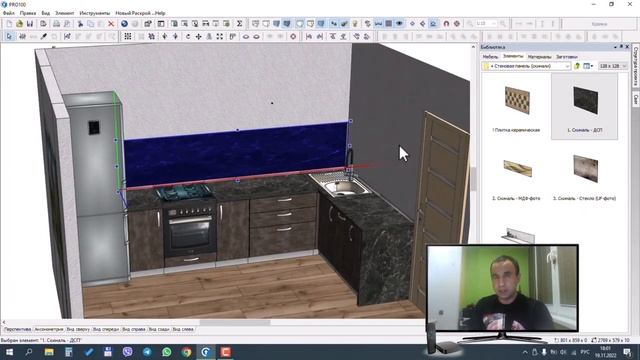Image resolution: width=640 pixels, height=360 pixels.
Task: Select the Скиналь - МДФ-фото library thumbnail
Action: 516,176
